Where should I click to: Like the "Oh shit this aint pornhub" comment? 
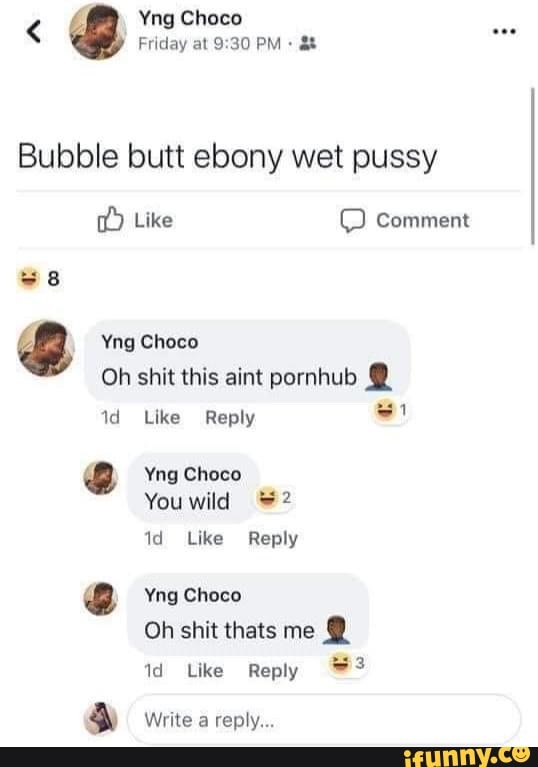(x=162, y=417)
